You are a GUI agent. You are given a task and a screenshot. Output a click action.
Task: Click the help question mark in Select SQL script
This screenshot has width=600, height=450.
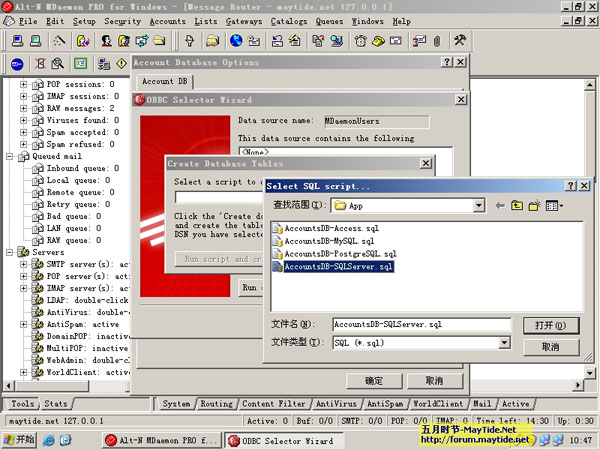pos(569,185)
